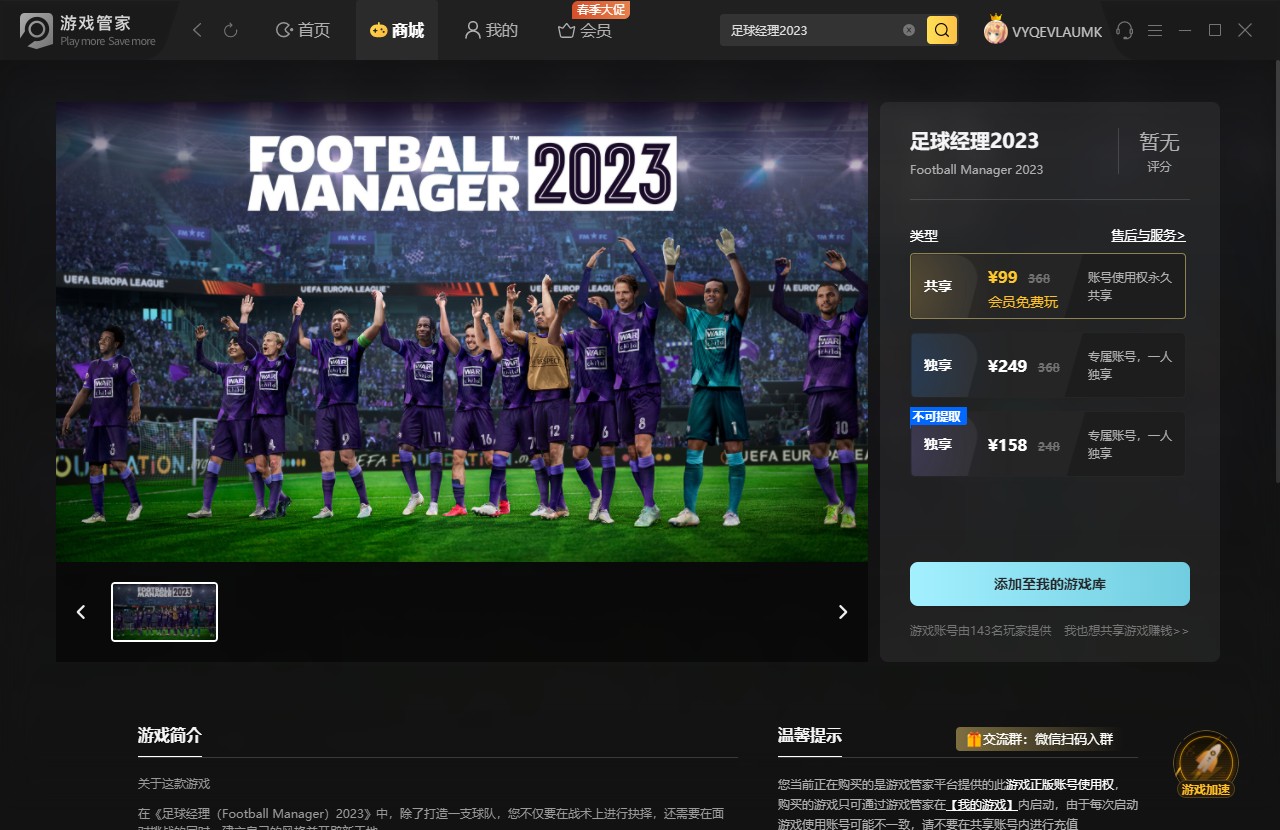Open the 会员 membership tab
The height and width of the screenshot is (830, 1280).
pyautogui.click(x=585, y=31)
